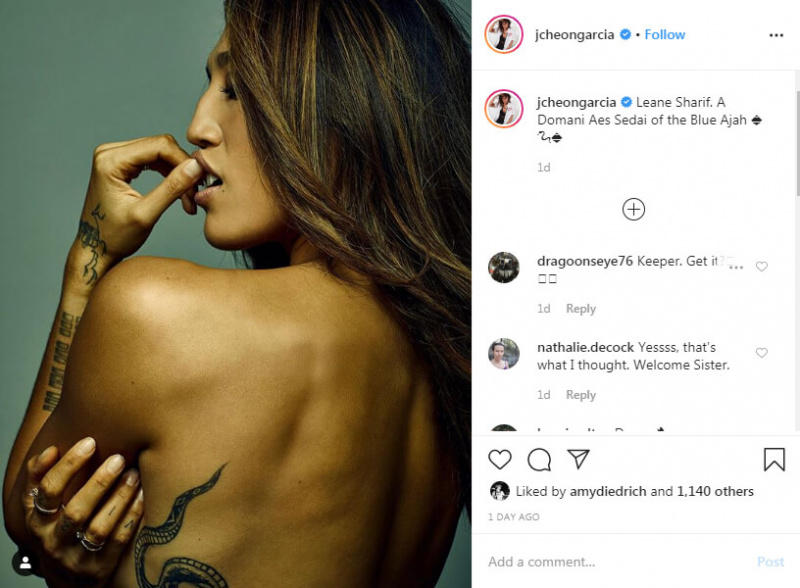
Task: Click the Add a comment field
Action: tap(617, 562)
